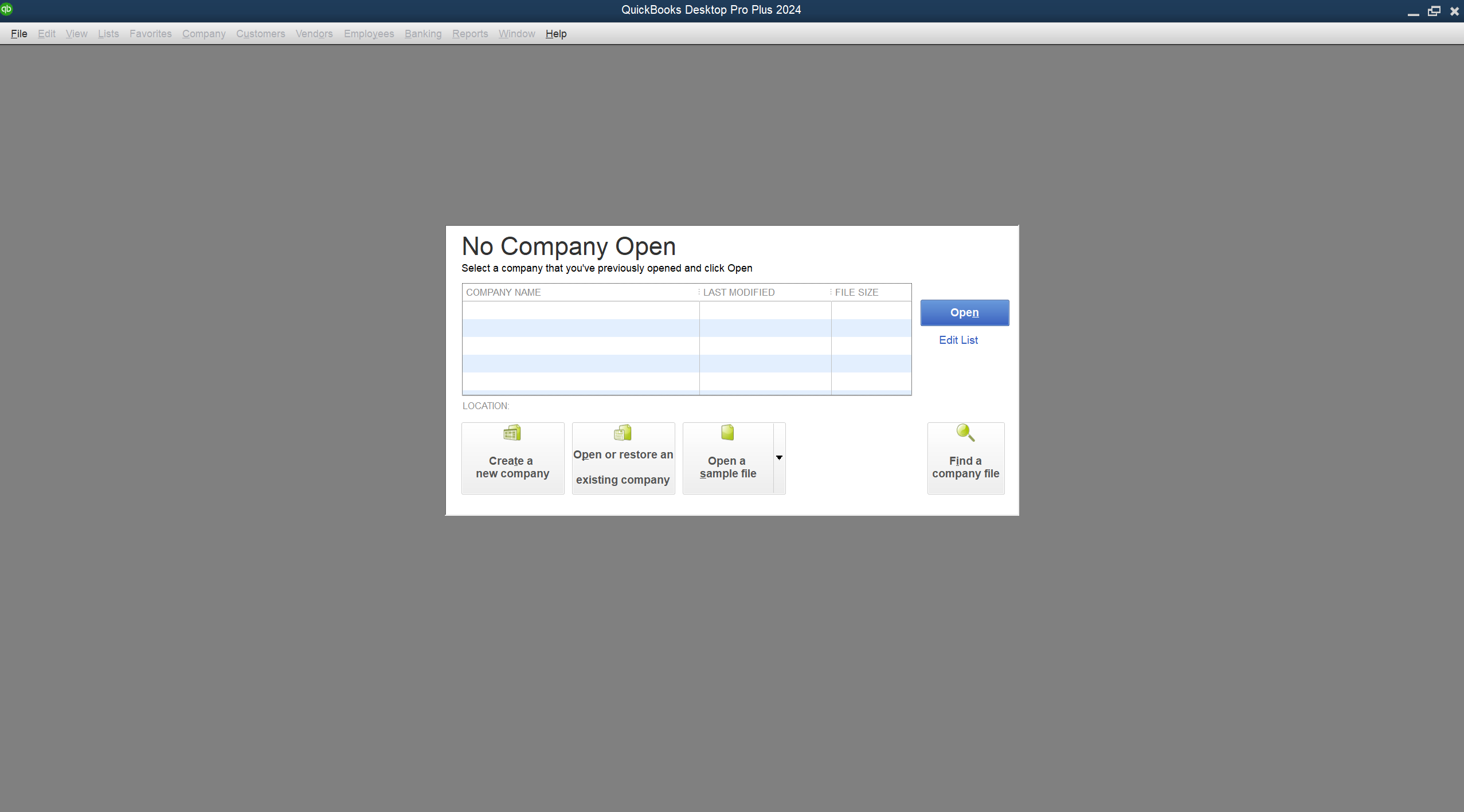The height and width of the screenshot is (812, 1464).
Task: Open the Banking menu
Action: click(x=423, y=34)
